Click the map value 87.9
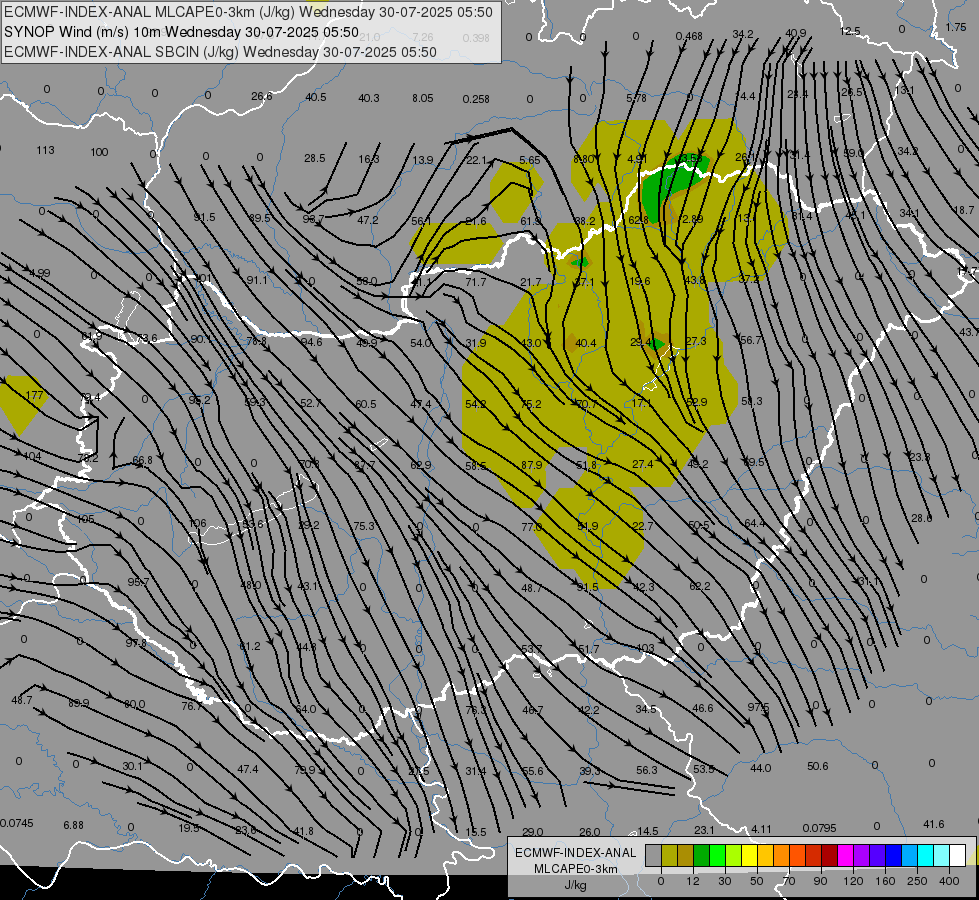The height and width of the screenshot is (900, 979). point(531,465)
